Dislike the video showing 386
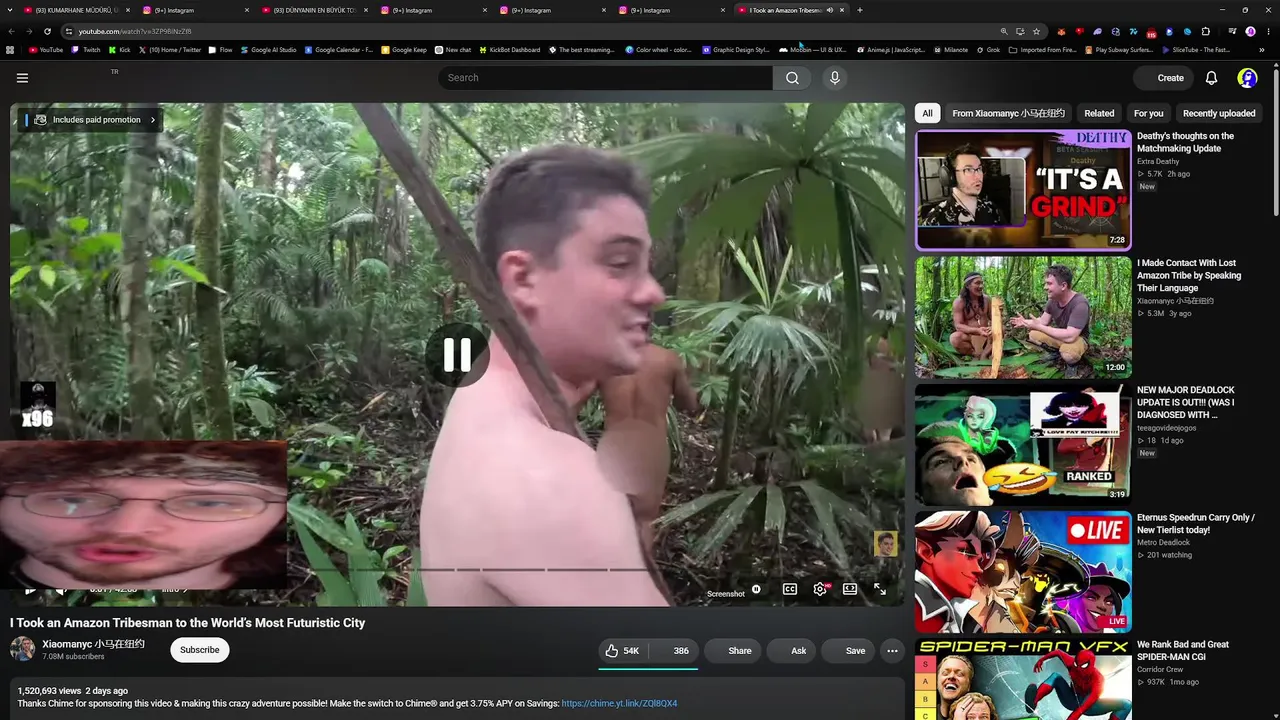1280x720 pixels. pyautogui.click(x=676, y=651)
